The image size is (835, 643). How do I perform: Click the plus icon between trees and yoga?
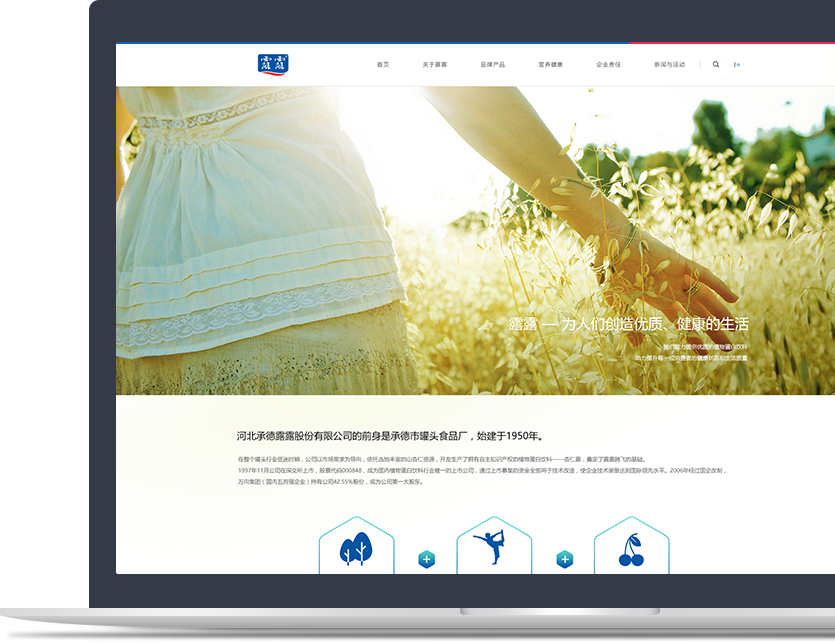click(x=426, y=559)
